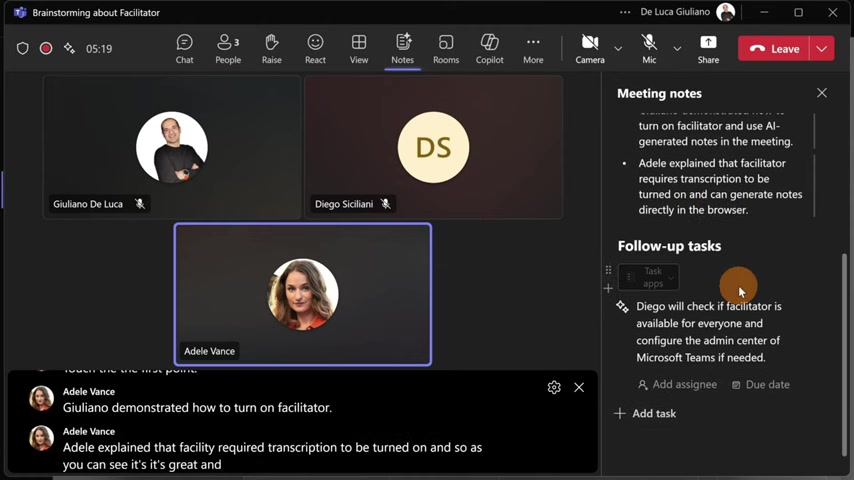Add assignee to Diego task
Image resolution: width=854 pixels, height=480 pixels.
coord(677,385)
